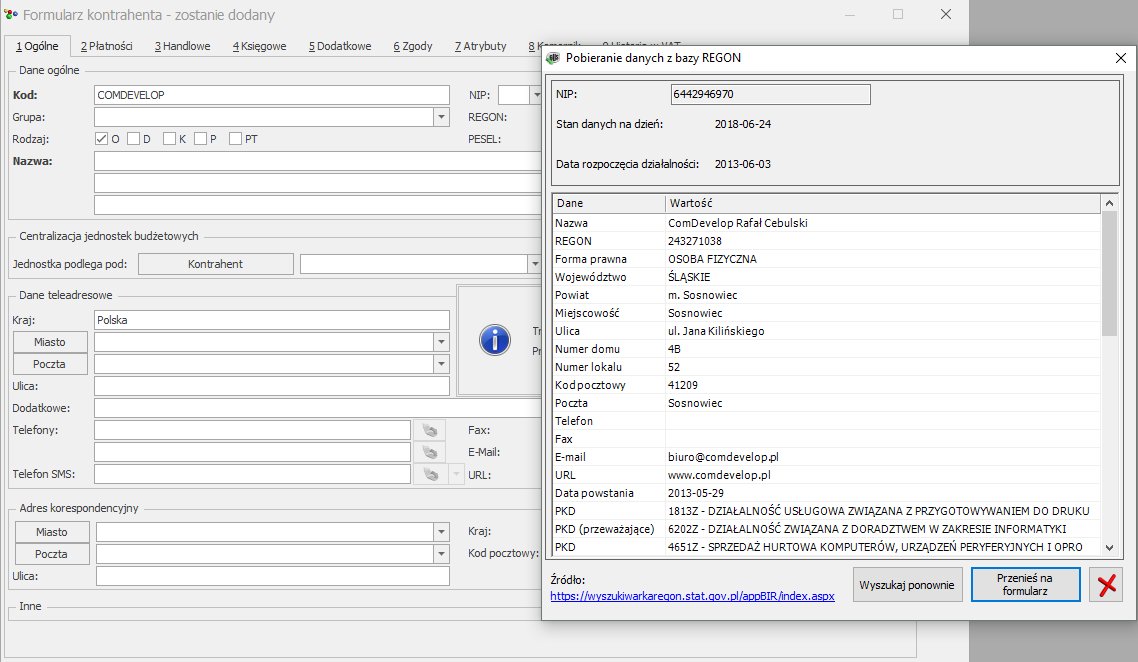Viewport: 1138px width, 662px height.
Task: Open the Miasto dropdown in Dane teleadresowe
Action: point(441,342)
